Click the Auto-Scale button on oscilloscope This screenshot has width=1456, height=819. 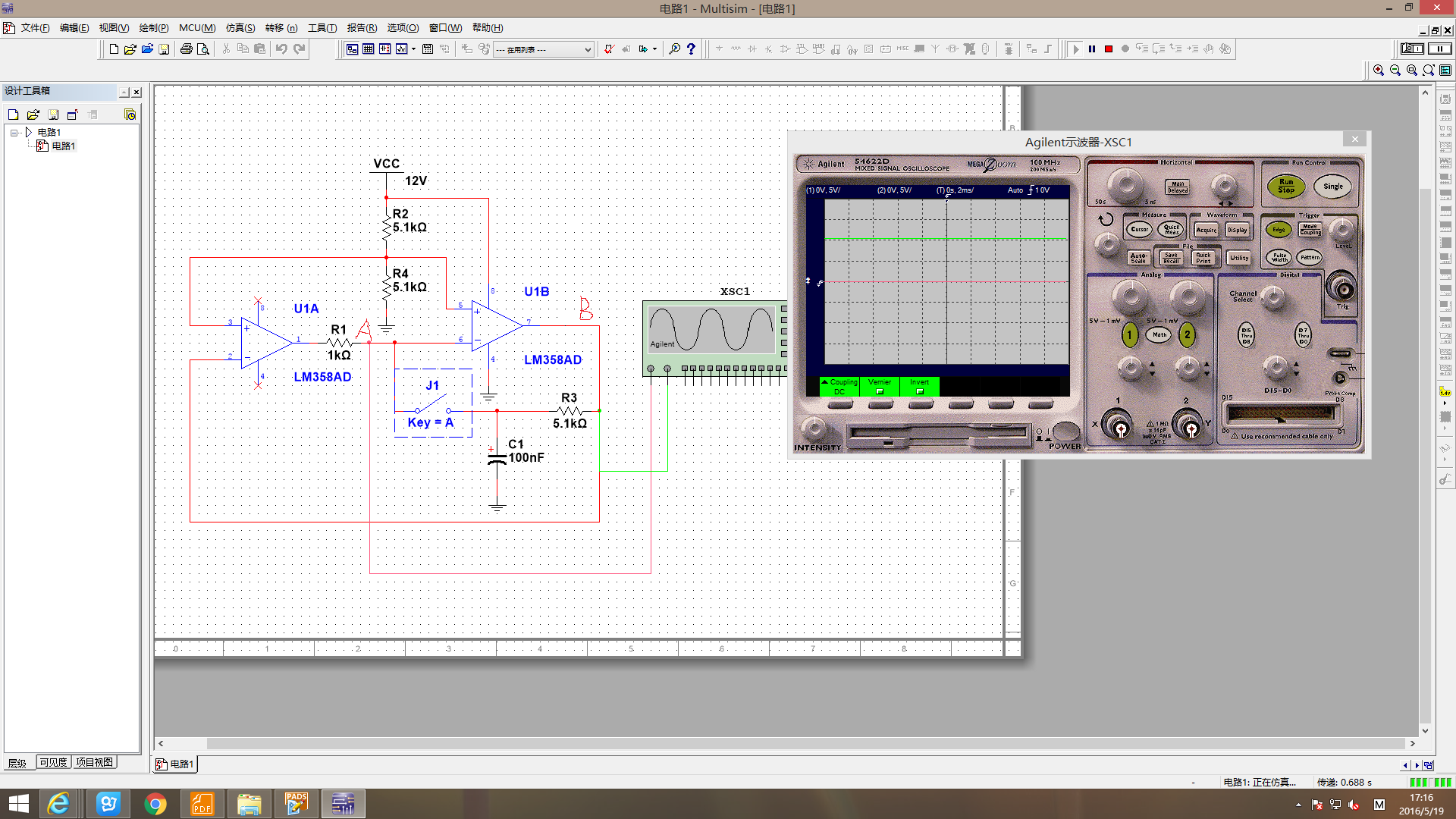pyautogui.click(x=1137, y=258)
